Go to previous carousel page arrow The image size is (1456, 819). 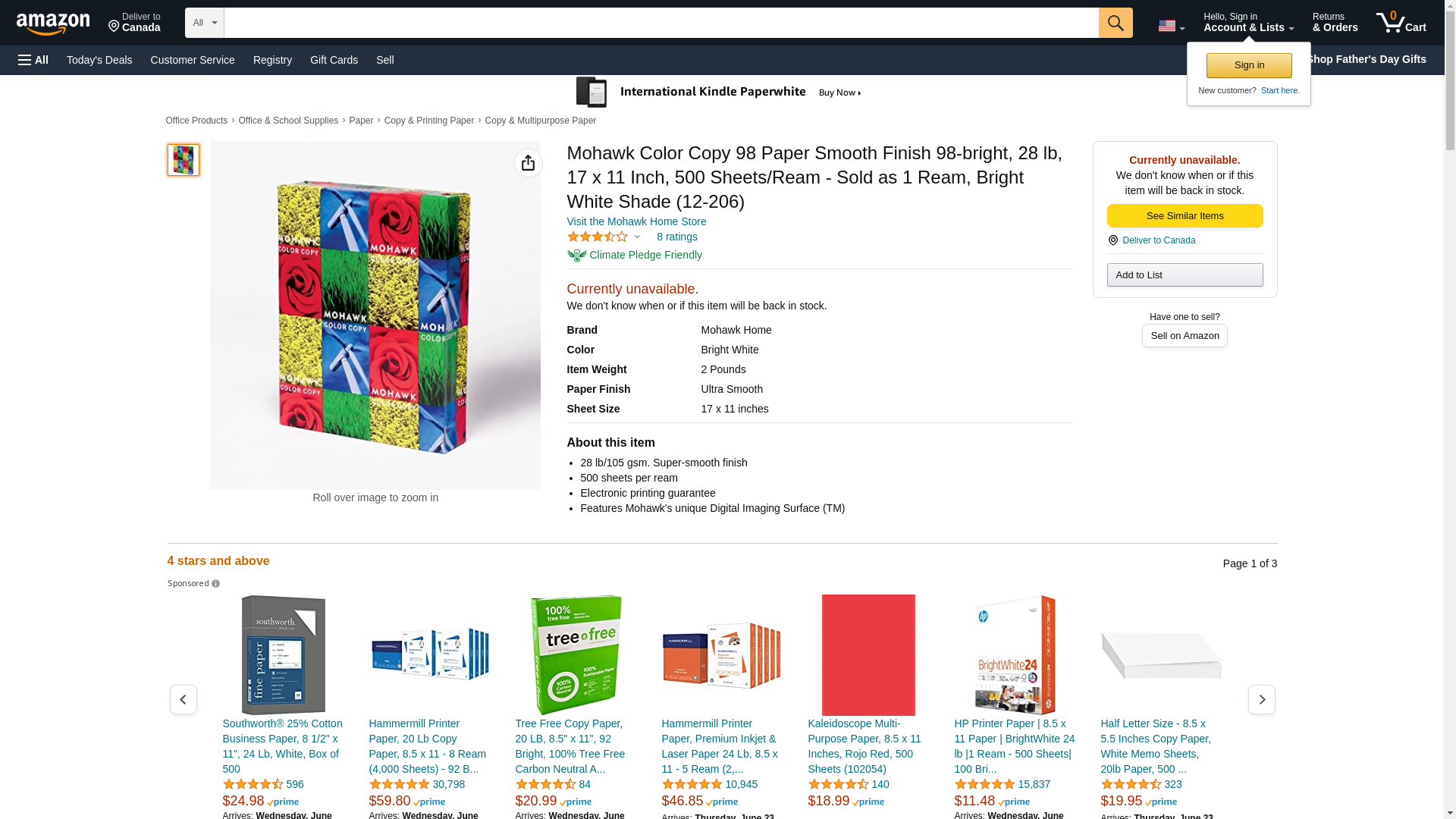[x=183, y=699]
